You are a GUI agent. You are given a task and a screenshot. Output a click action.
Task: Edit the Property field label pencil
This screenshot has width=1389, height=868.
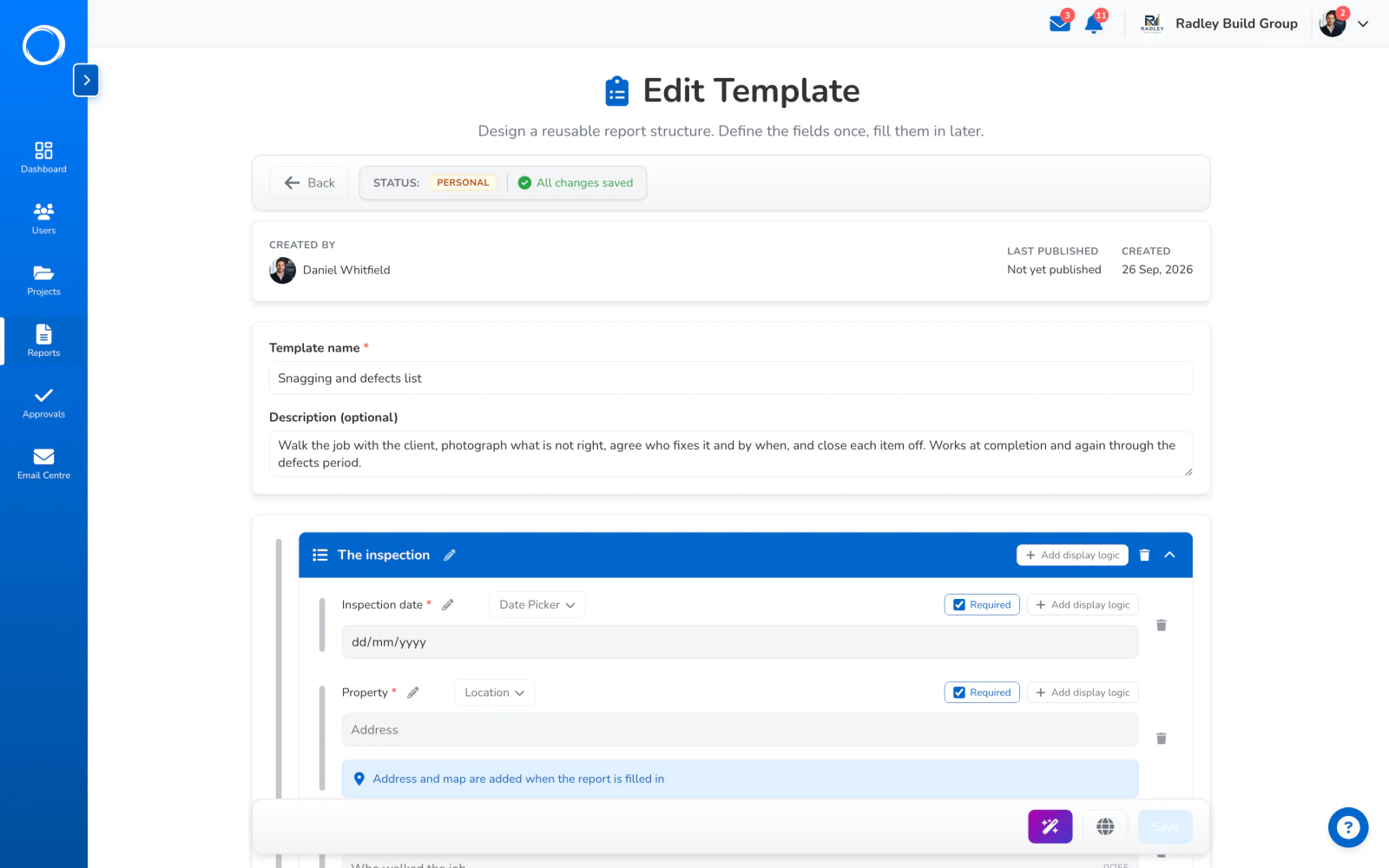(x=413, y=693)
